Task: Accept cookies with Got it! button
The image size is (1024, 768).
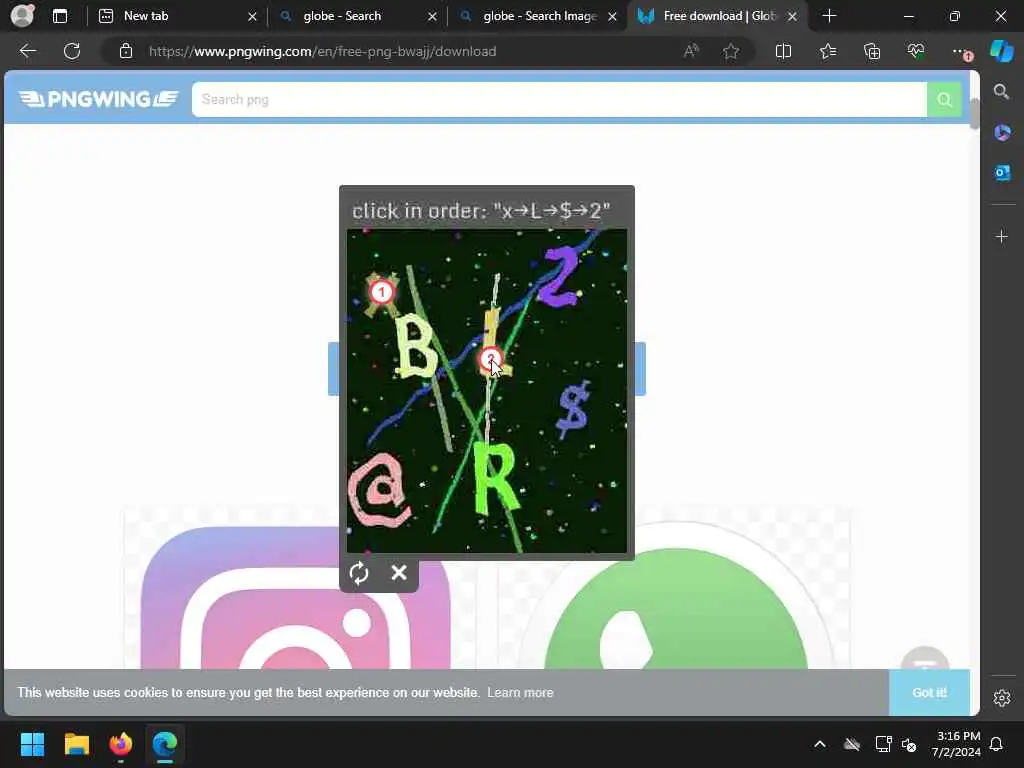Action: pyautogui.click(x=929, y=692)
